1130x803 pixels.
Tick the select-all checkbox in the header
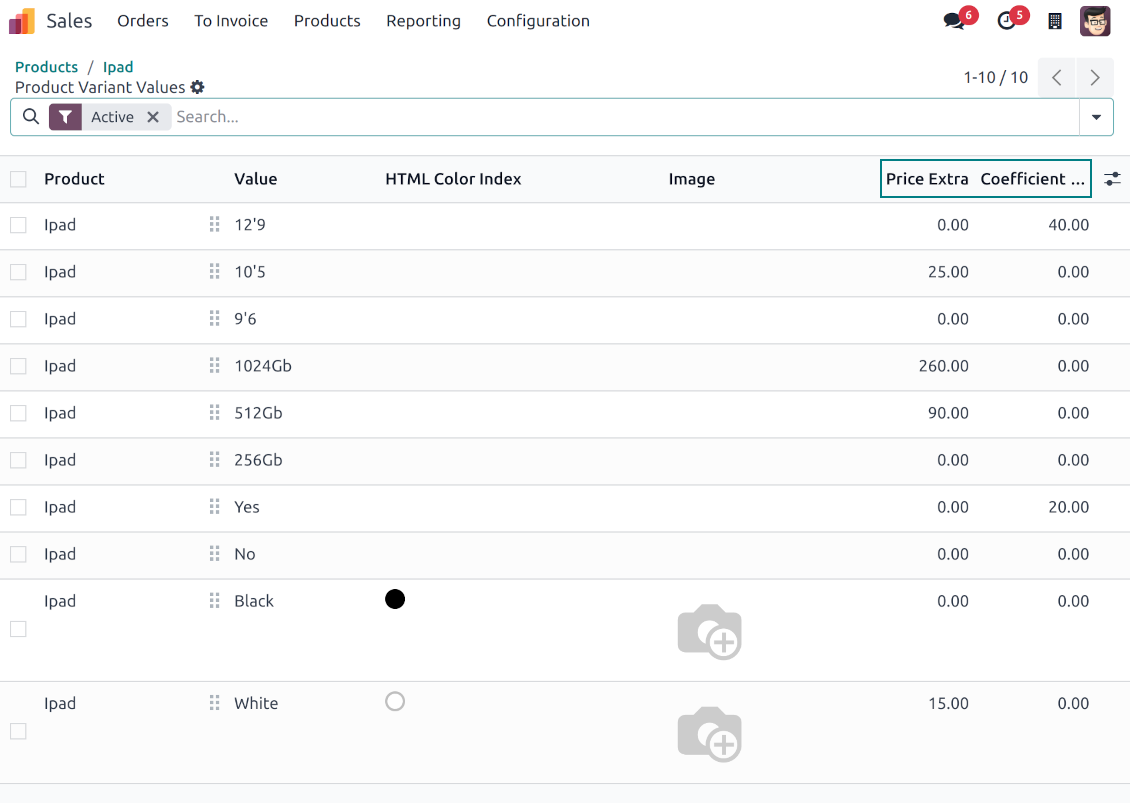pos(18,179)
